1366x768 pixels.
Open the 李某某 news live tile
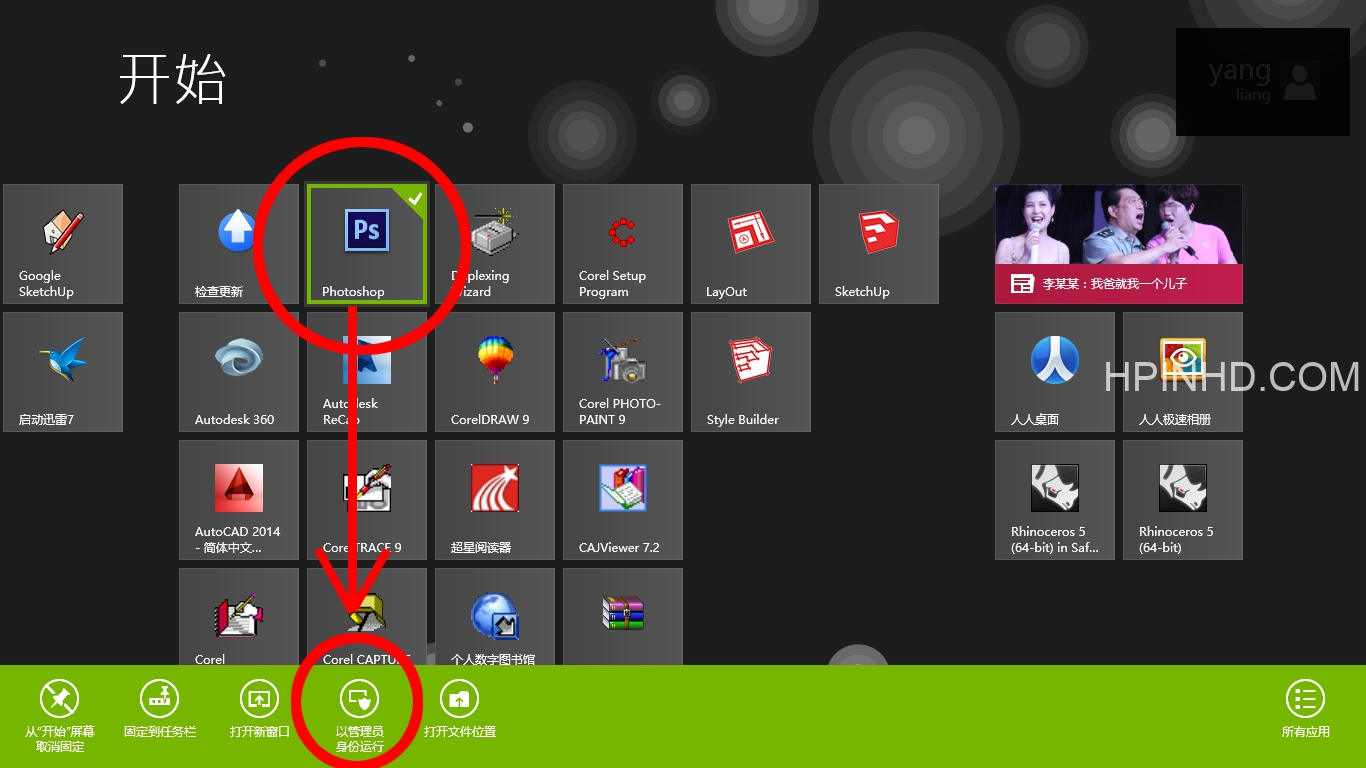tap(1119, 244)
